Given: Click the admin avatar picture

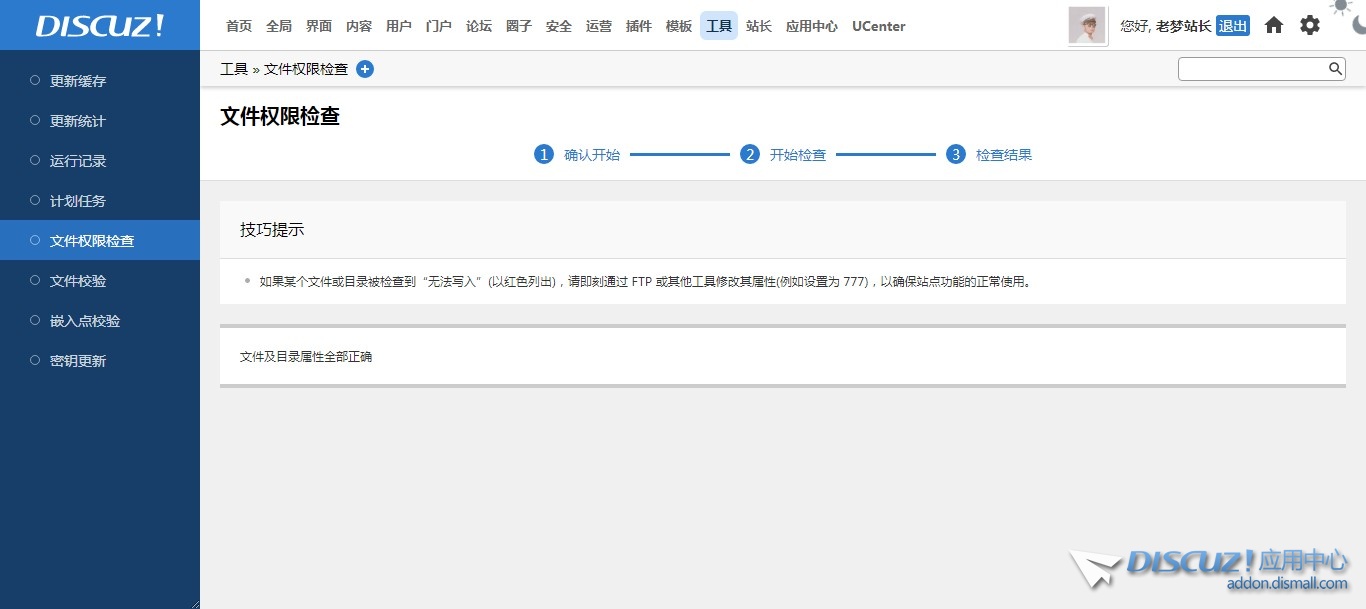Looking at the screenshot, I should 1087,26.
